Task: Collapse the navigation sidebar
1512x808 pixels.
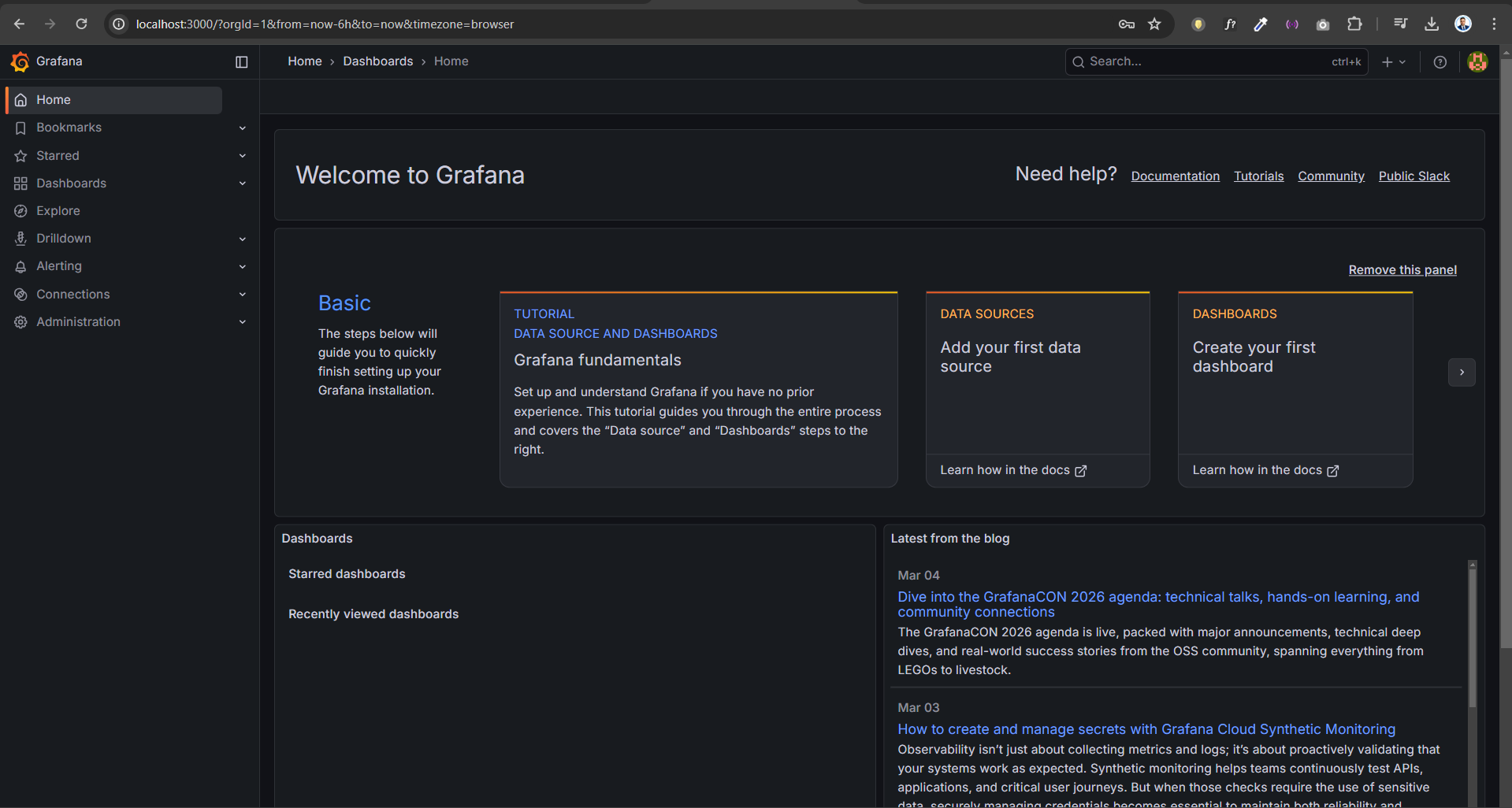Action: point(241,61)
